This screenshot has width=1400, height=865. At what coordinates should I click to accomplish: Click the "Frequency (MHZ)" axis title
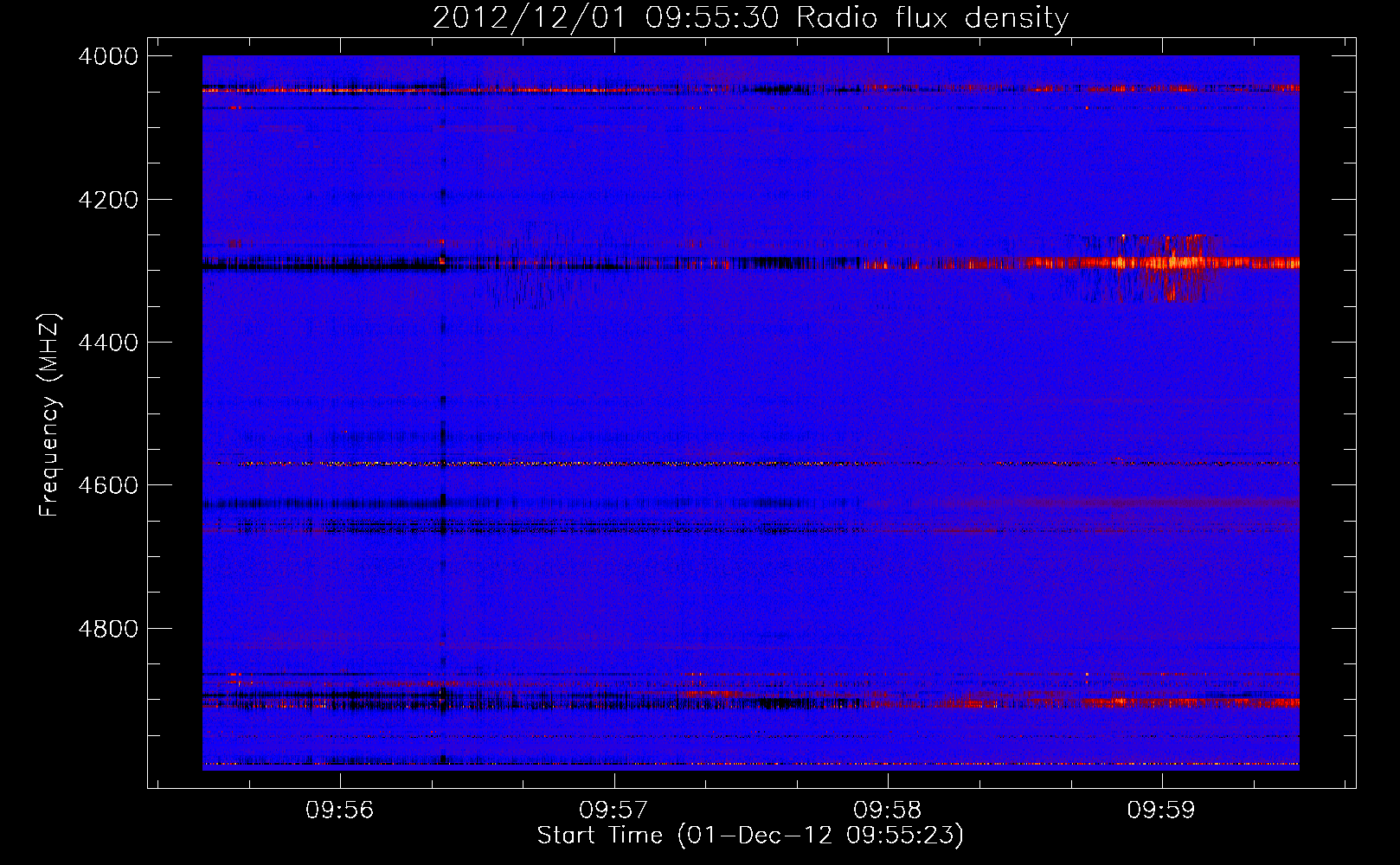[x=50, y=415]
